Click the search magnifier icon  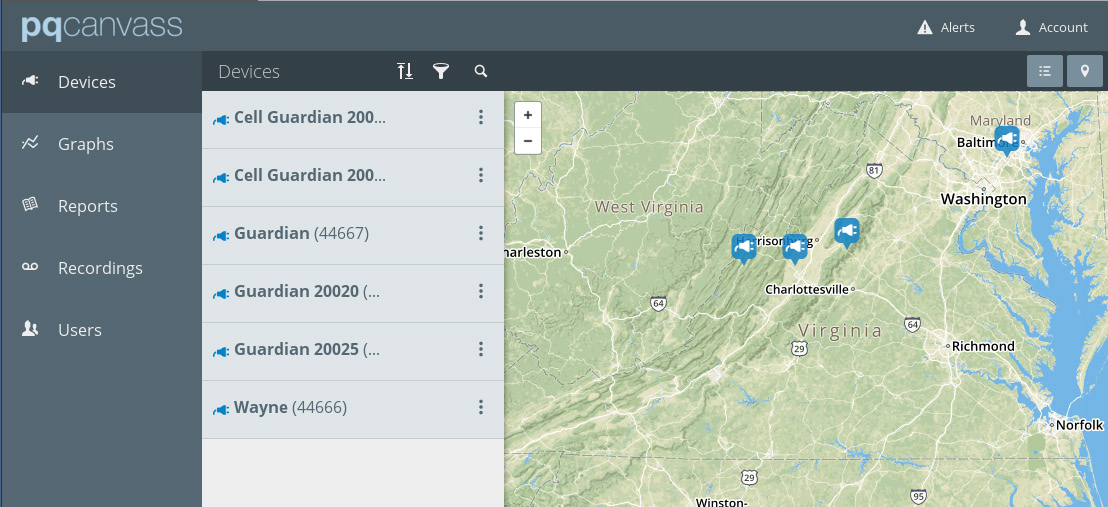tap(481, 71)
